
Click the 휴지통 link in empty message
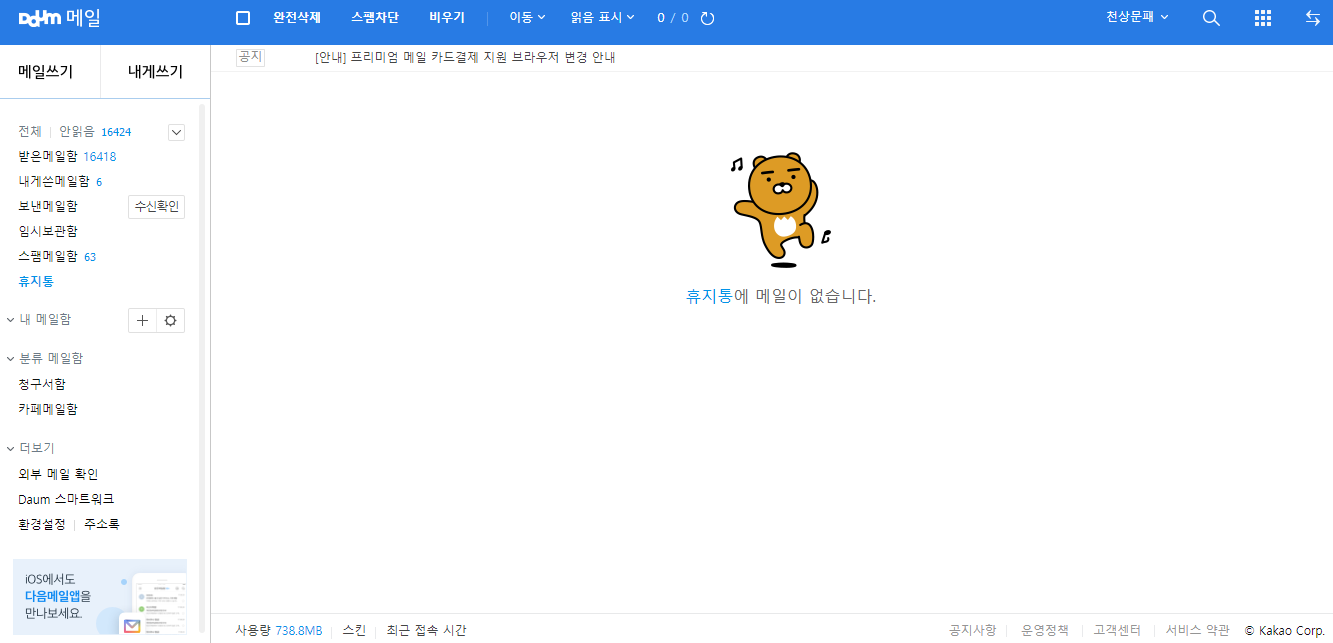click(x=709, y=297)
